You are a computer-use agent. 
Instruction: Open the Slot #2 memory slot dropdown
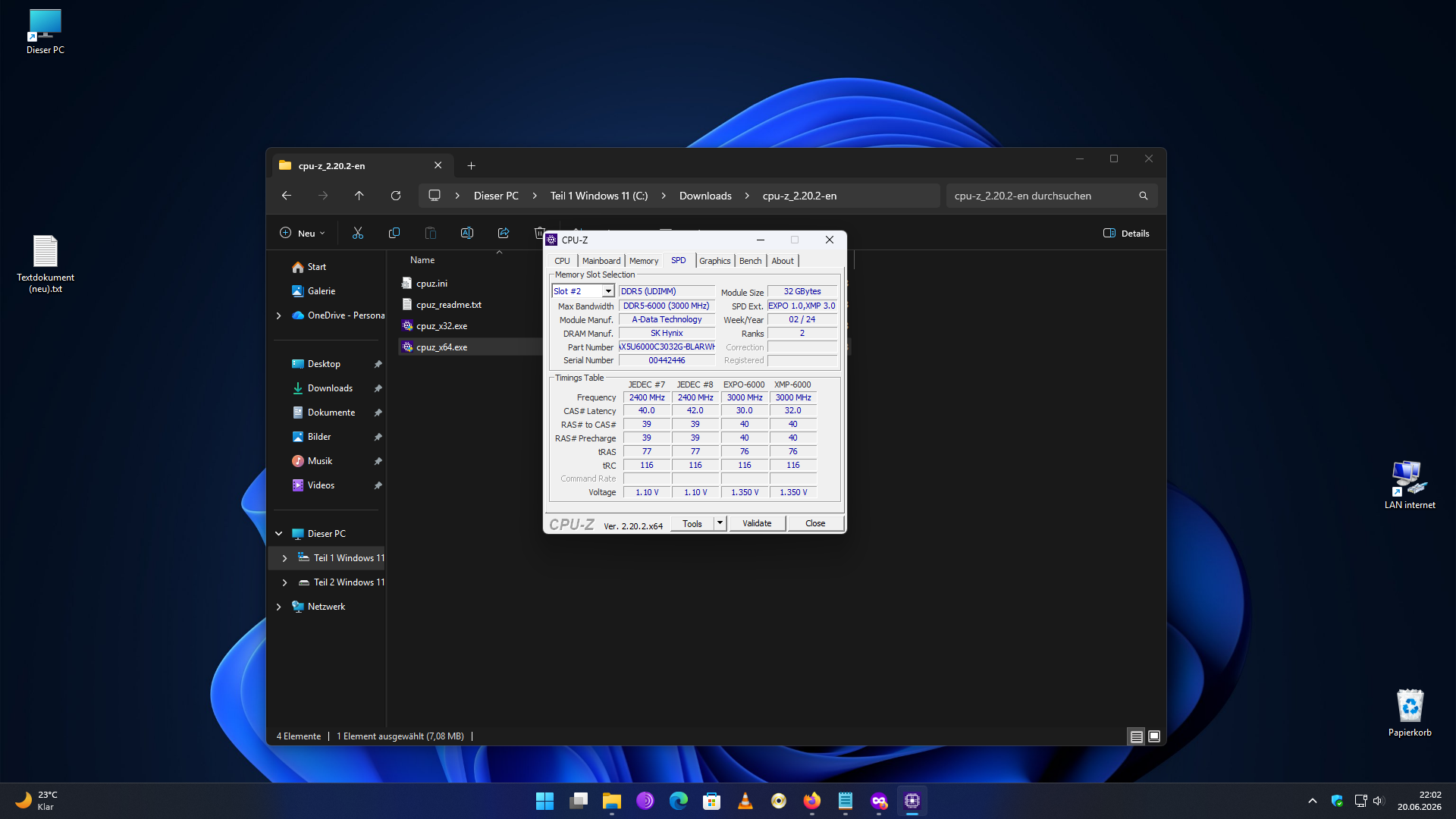tap(608, 291)
